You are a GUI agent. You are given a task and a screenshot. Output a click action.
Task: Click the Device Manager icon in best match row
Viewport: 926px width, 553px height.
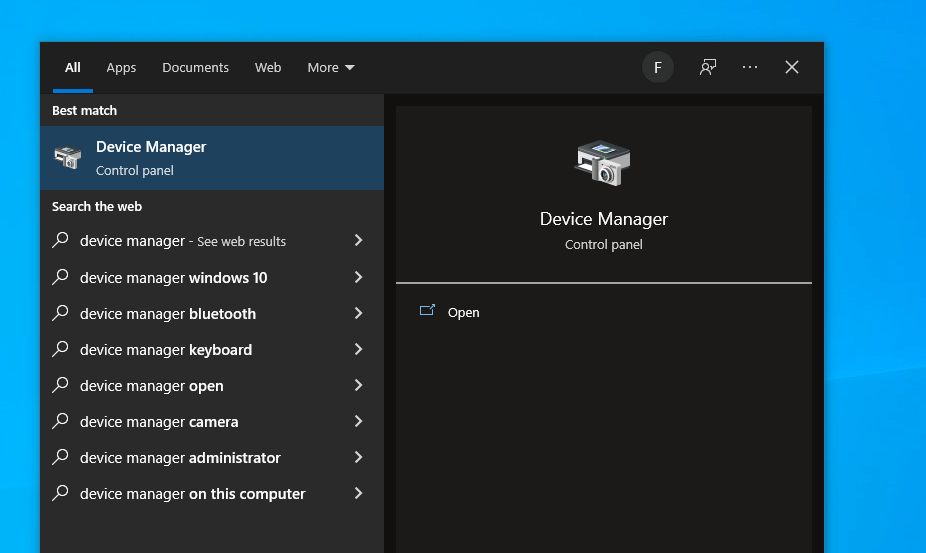tap(68, 158)
